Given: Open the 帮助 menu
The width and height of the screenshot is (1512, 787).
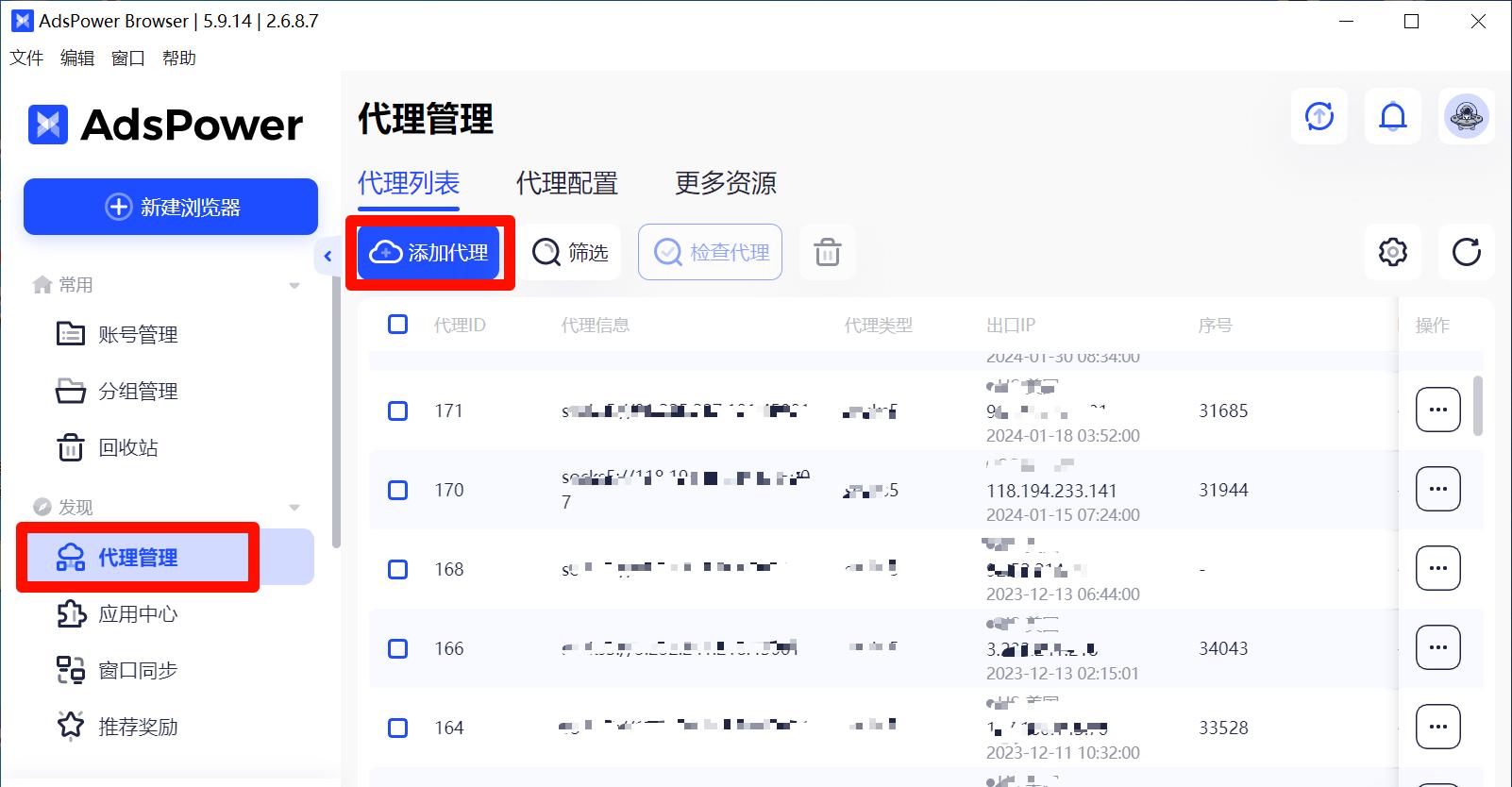Looking at the screenshot, I should 179,58.
